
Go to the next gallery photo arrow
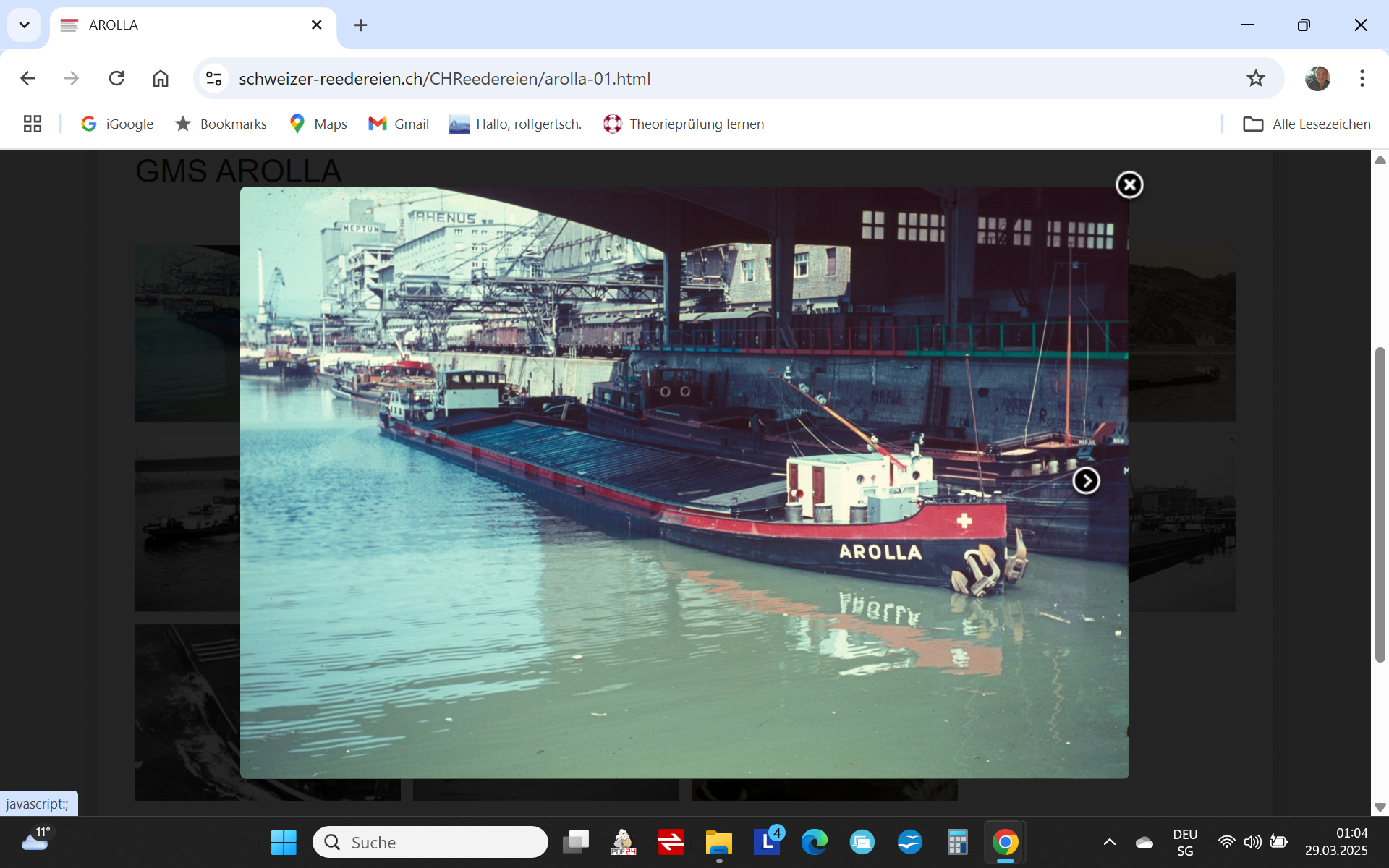tap(1085, 481)
